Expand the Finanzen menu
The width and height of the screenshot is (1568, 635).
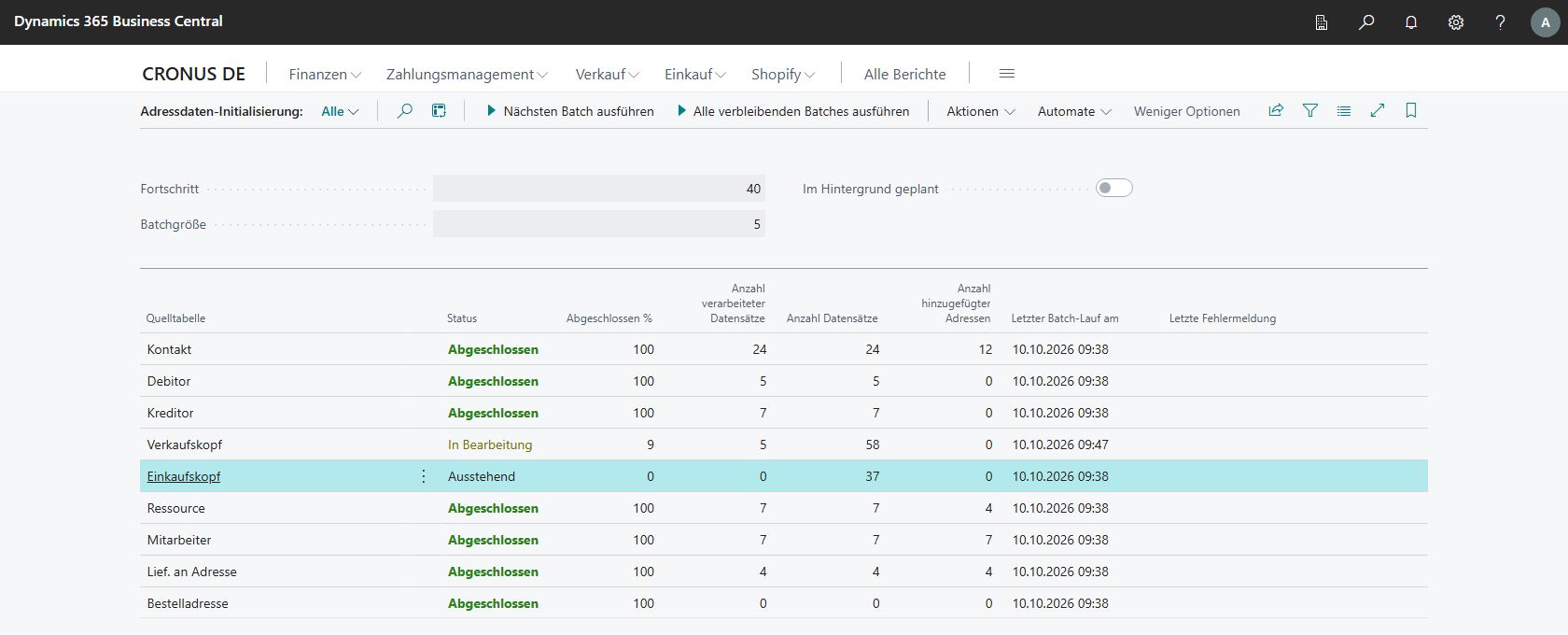pyautogui.click(x=325, y=75)
